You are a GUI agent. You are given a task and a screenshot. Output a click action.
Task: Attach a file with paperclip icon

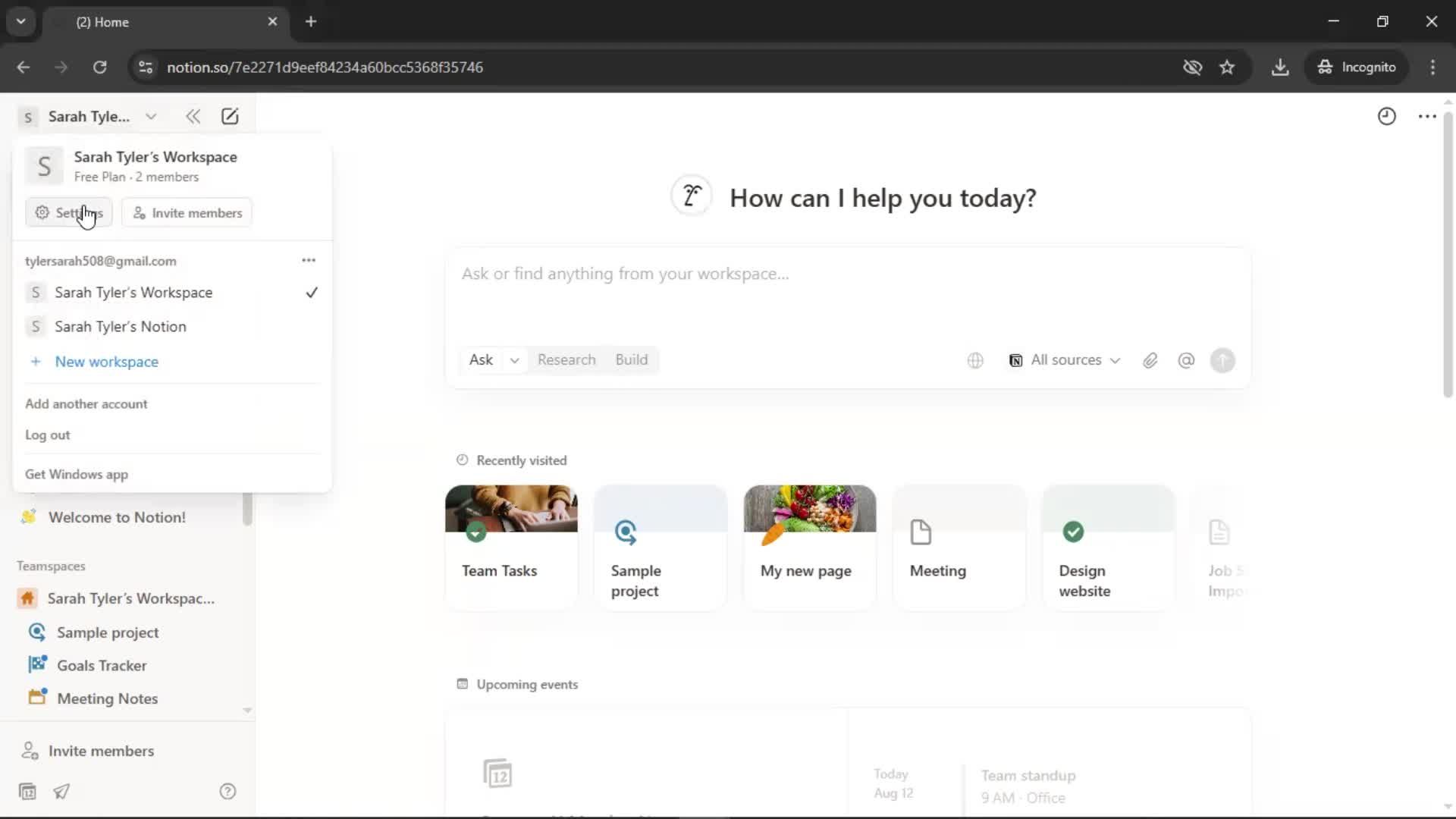1150,360
